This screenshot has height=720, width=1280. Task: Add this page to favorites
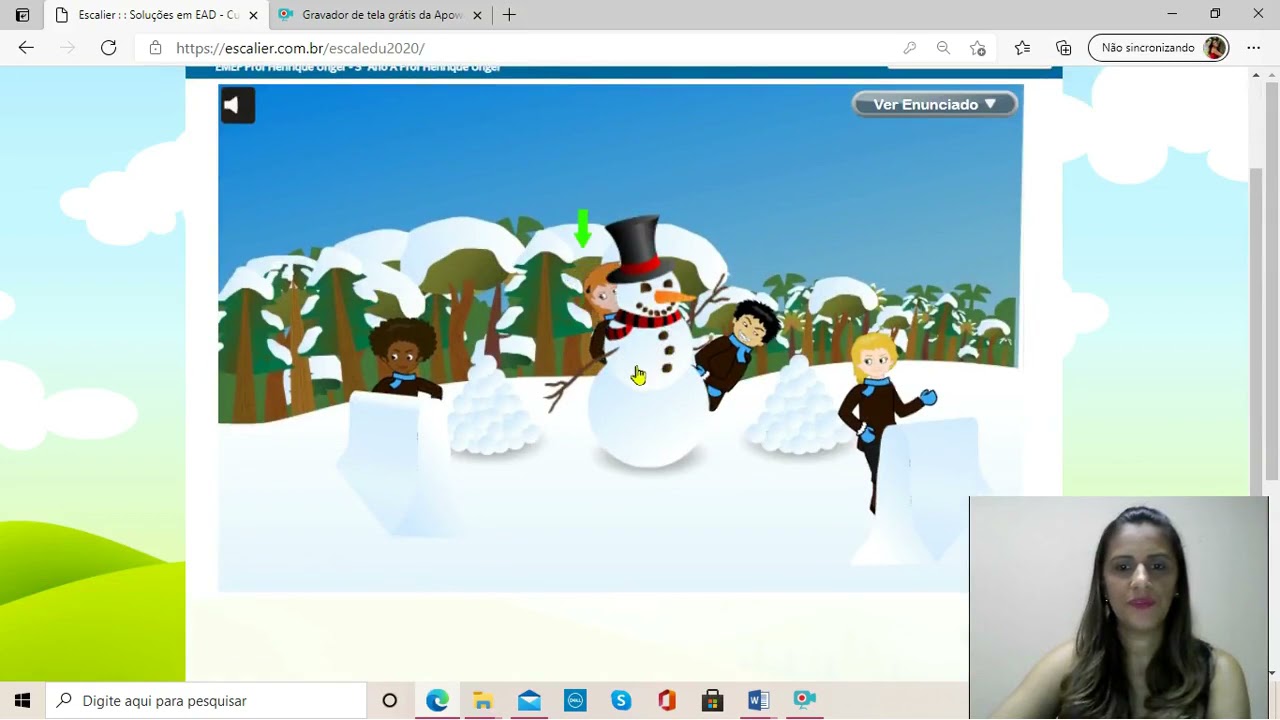click(977, 48)
